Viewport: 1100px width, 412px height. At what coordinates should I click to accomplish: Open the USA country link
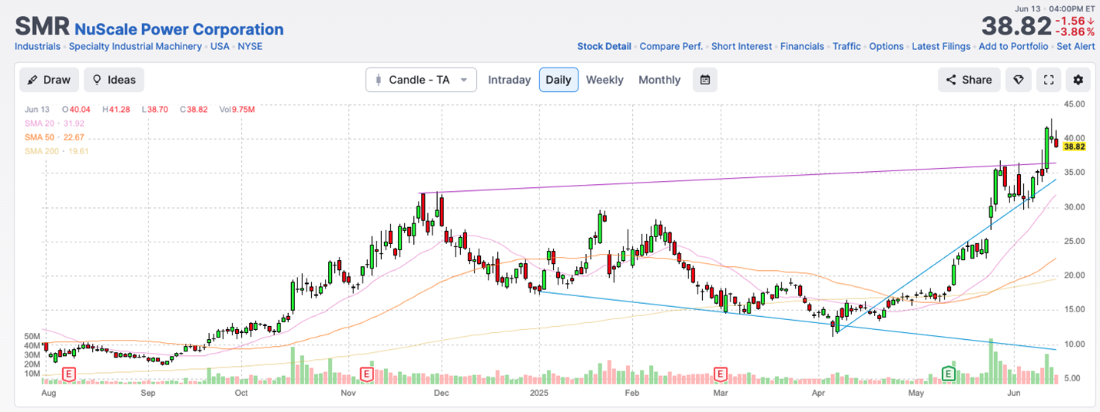click(x=220, y=46)
